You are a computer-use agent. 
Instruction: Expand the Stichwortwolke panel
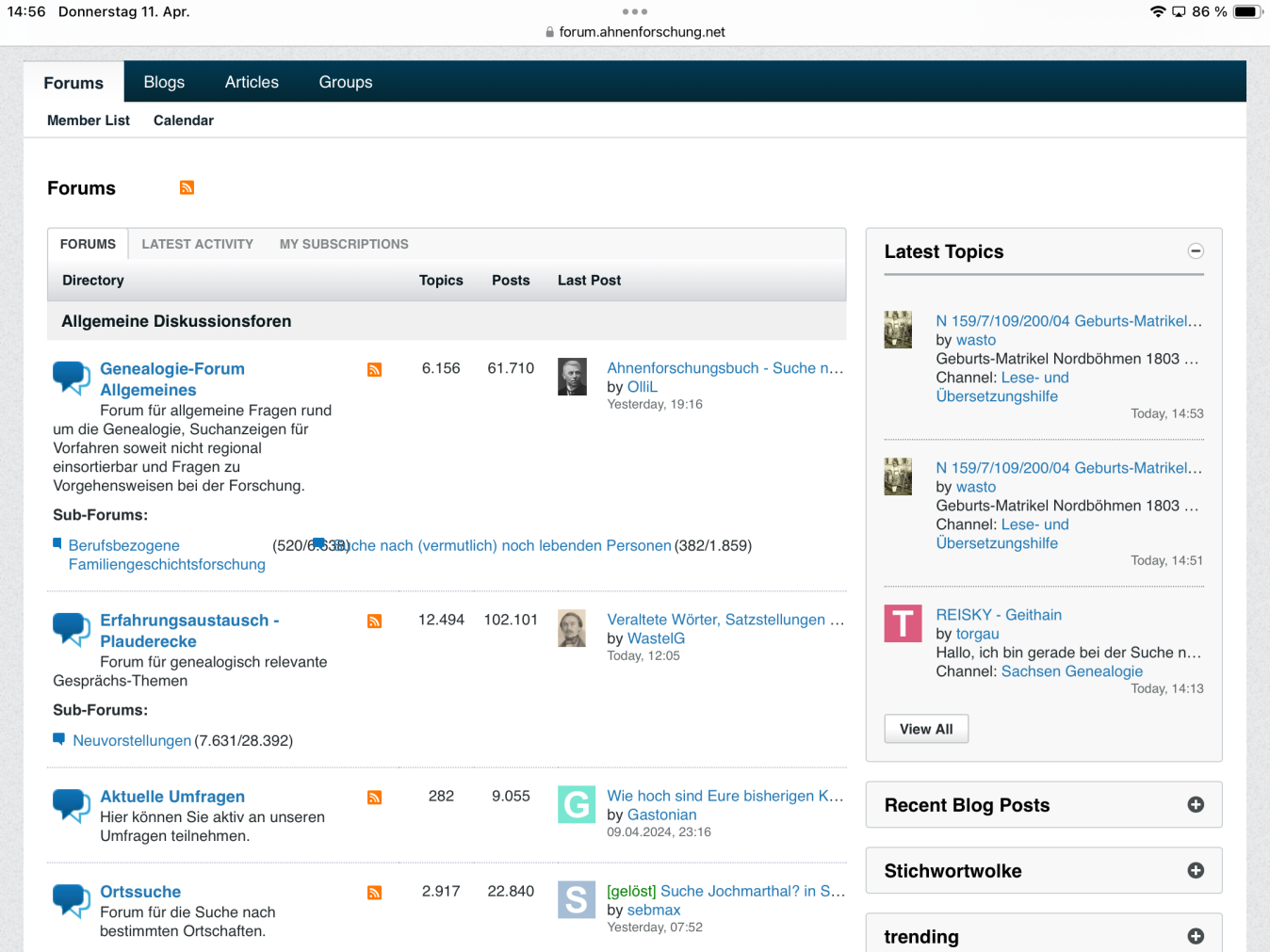1196,871
